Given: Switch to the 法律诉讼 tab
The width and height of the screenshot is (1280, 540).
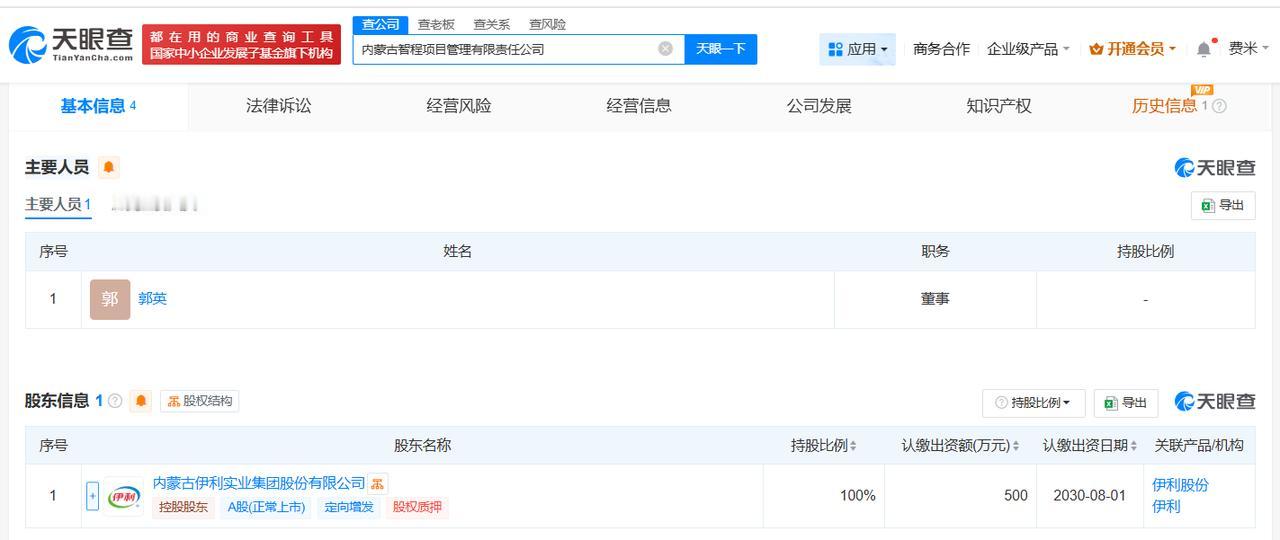Looking at the screenshot, I should point(279,106).
